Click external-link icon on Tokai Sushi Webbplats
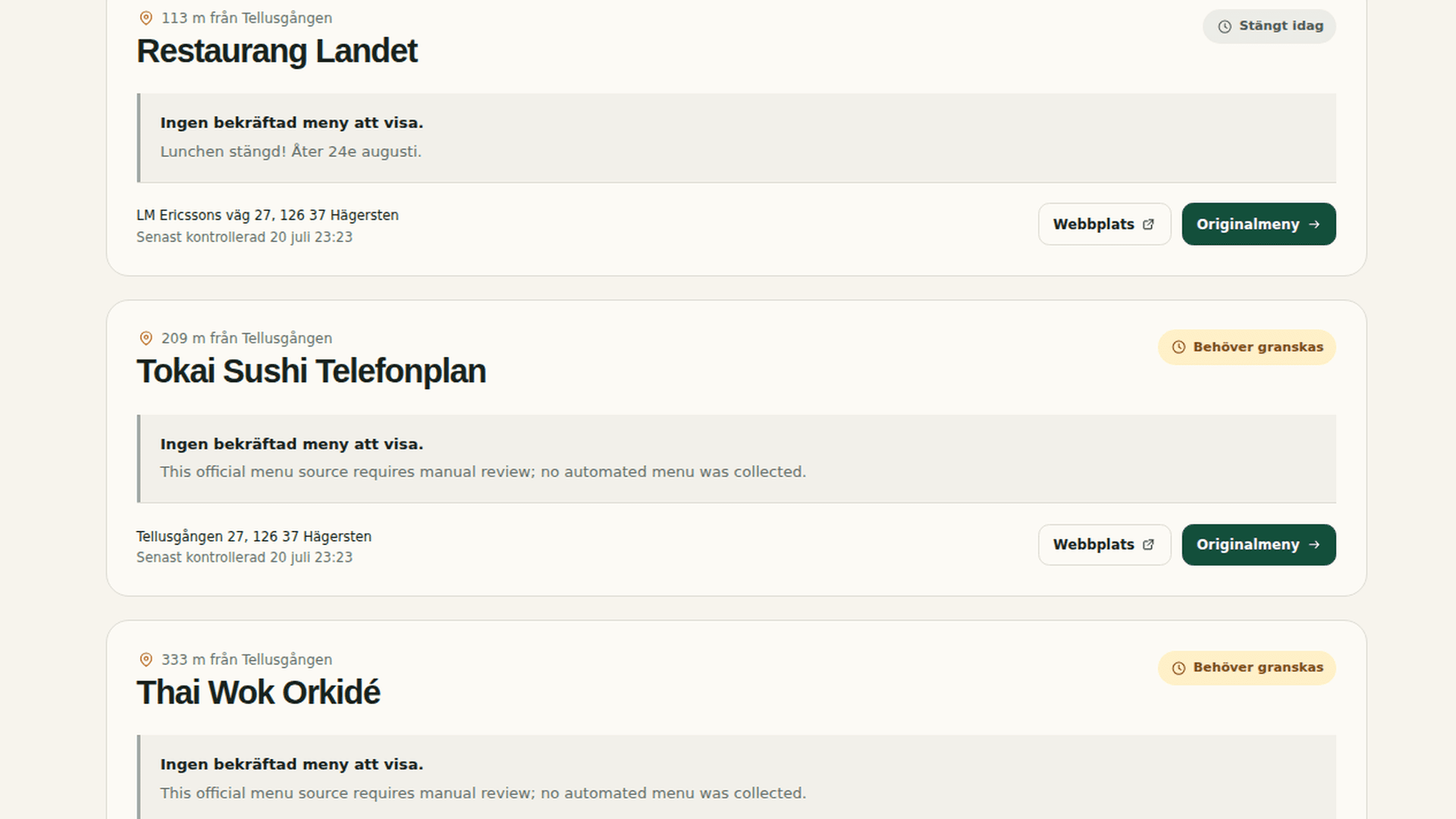The image size is (1456, 819). 1148,544
